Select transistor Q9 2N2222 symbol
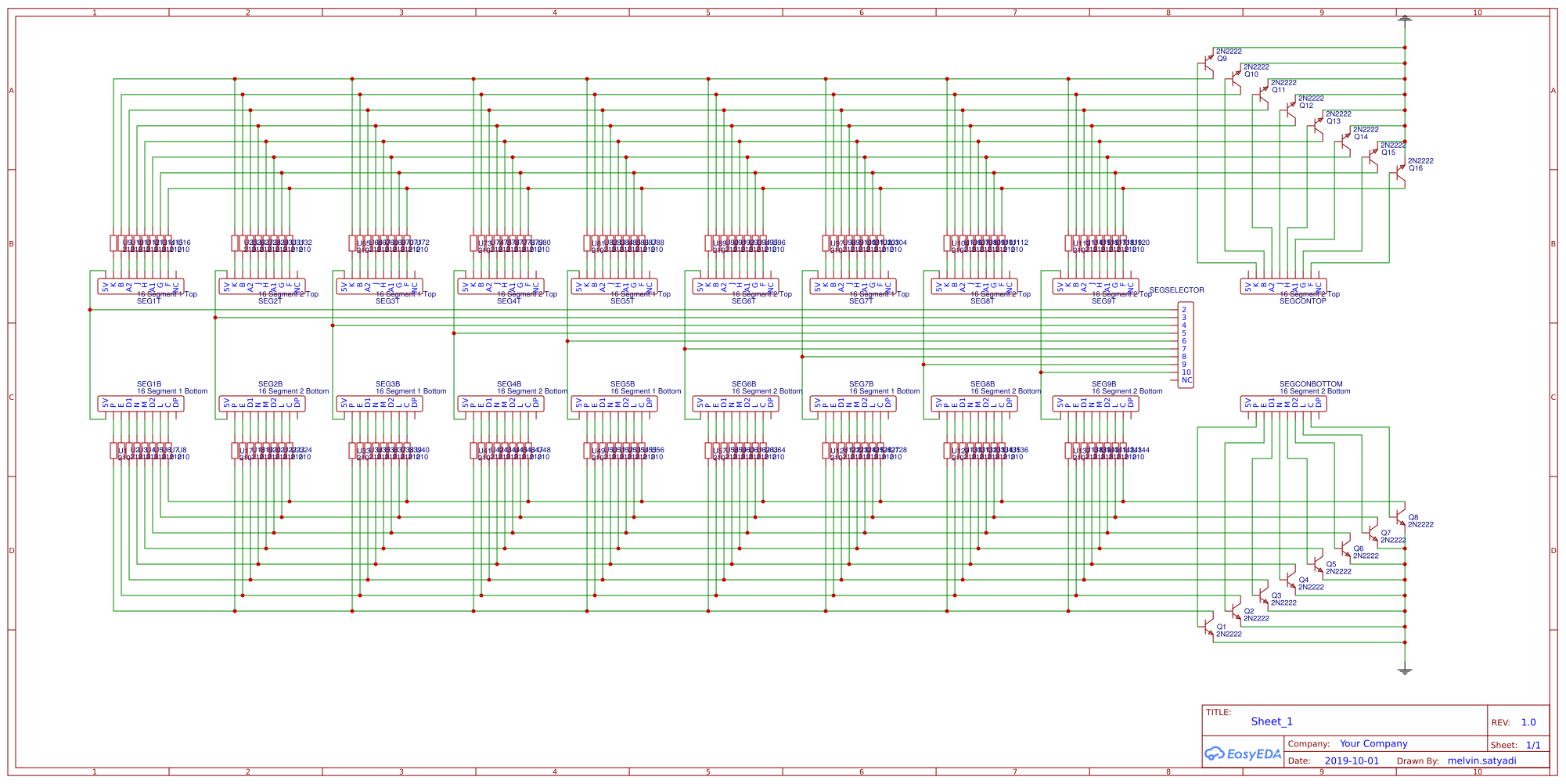The height and width of the screenshot is (784, 1566). pyautogui.click(x=1209, y=61)
